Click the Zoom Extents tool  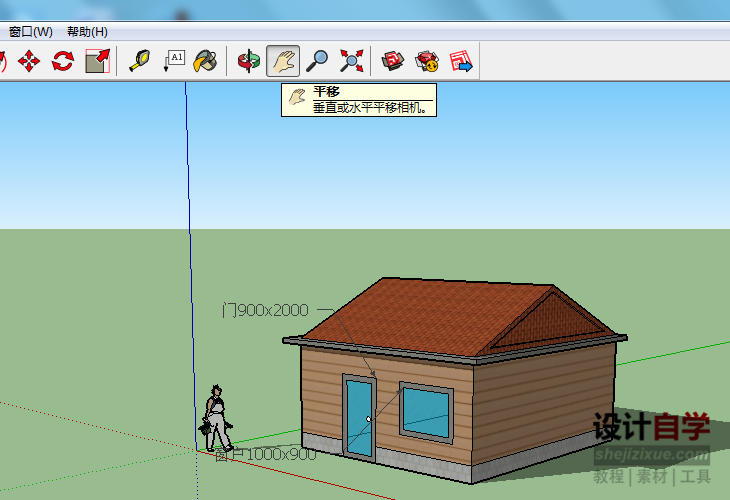click(351, 62)
